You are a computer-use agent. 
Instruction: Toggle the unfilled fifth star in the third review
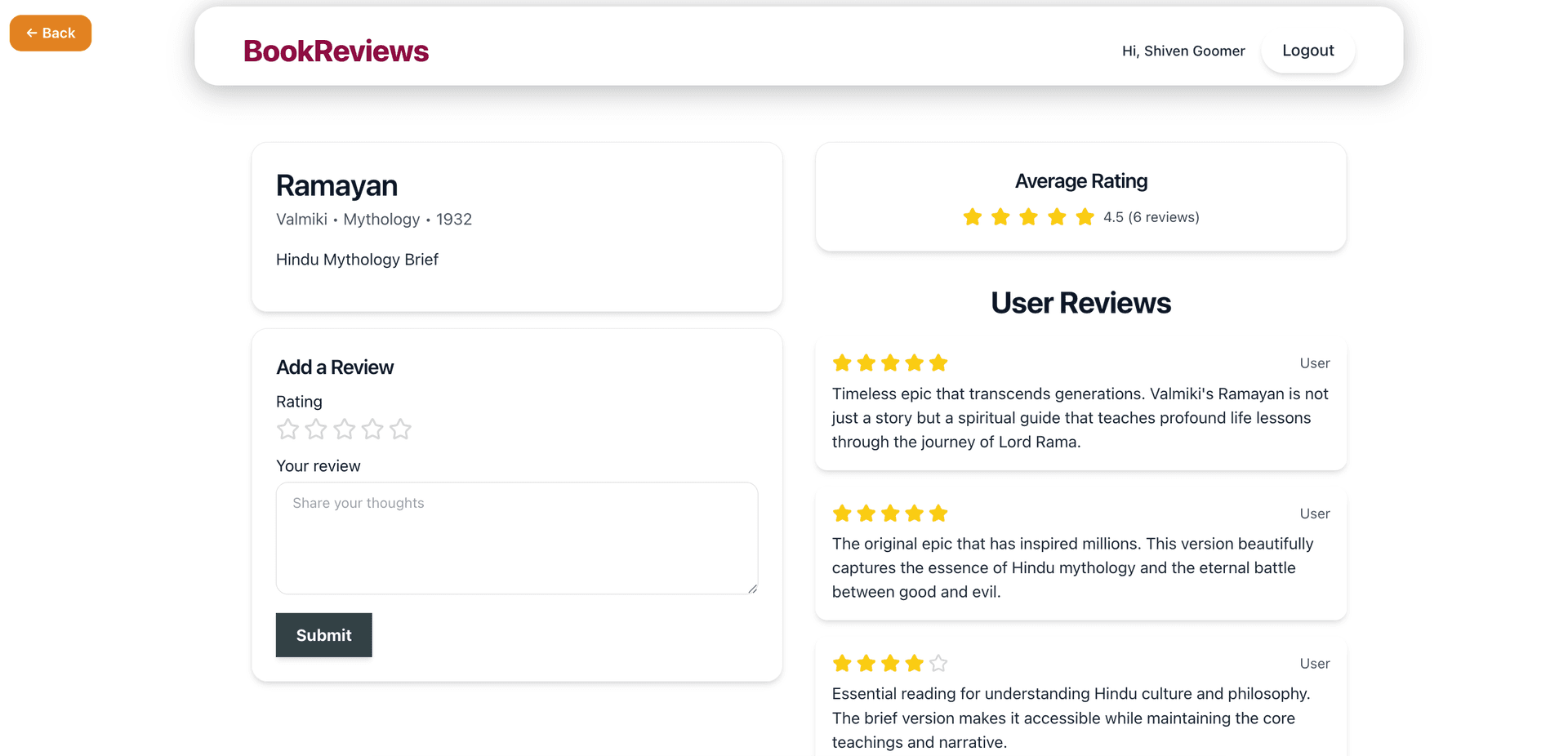click(938, 663)
